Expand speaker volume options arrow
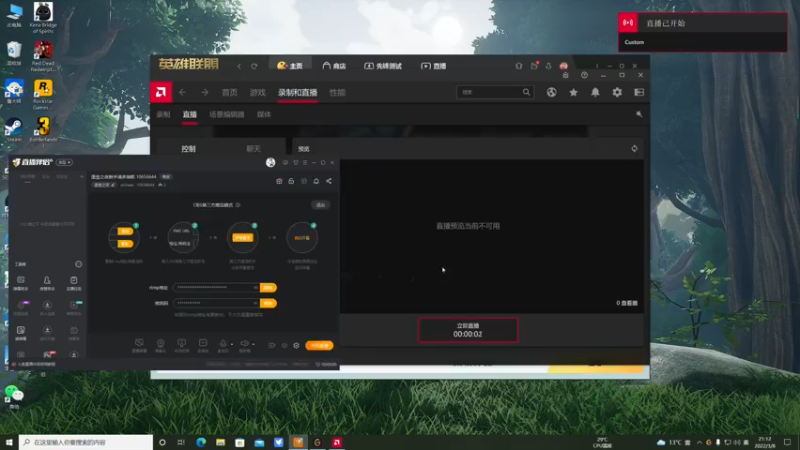The width and height of the screenshot is (800, 450). point(253,344)
